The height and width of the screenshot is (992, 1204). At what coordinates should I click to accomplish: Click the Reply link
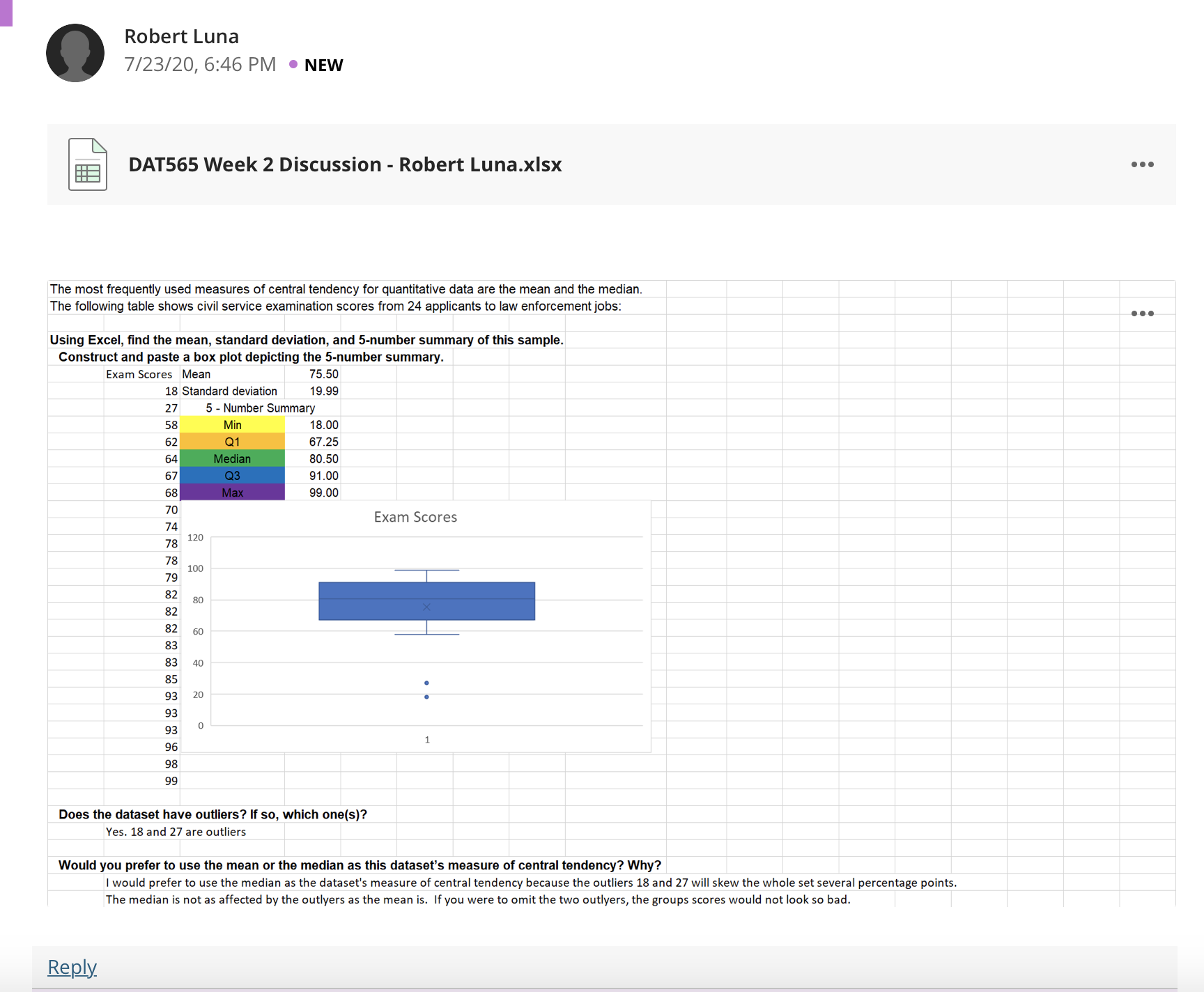[72, 967]
